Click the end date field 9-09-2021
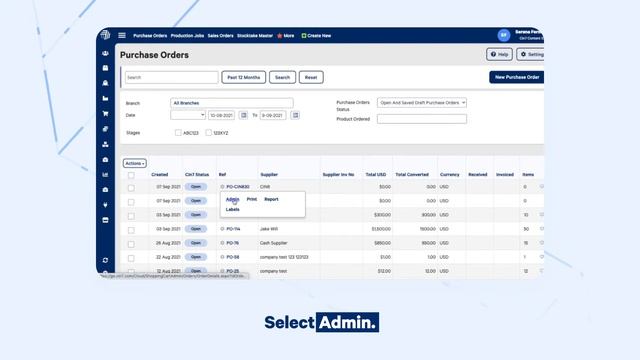 (273, 116)
